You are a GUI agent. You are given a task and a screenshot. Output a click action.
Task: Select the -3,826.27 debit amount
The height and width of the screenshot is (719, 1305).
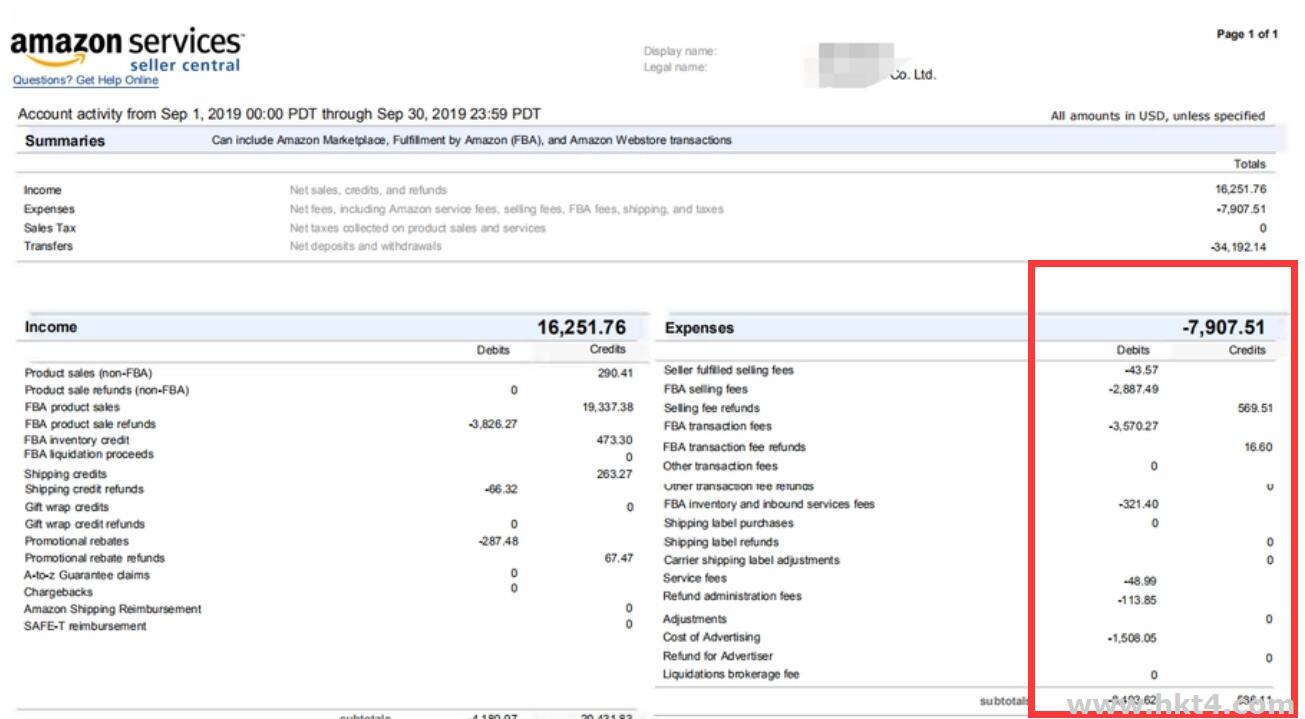click(x=493, y=424)
